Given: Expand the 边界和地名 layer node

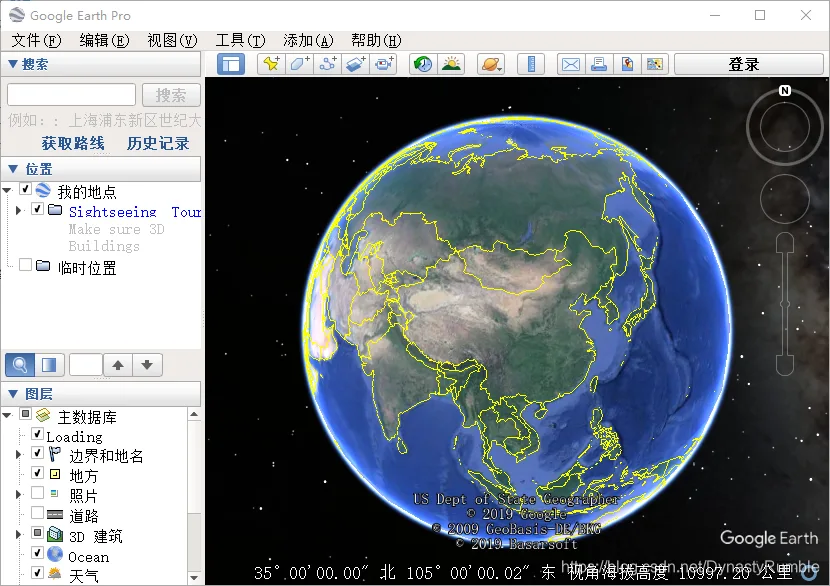Looking at the screenshot, I should (19, 454).
